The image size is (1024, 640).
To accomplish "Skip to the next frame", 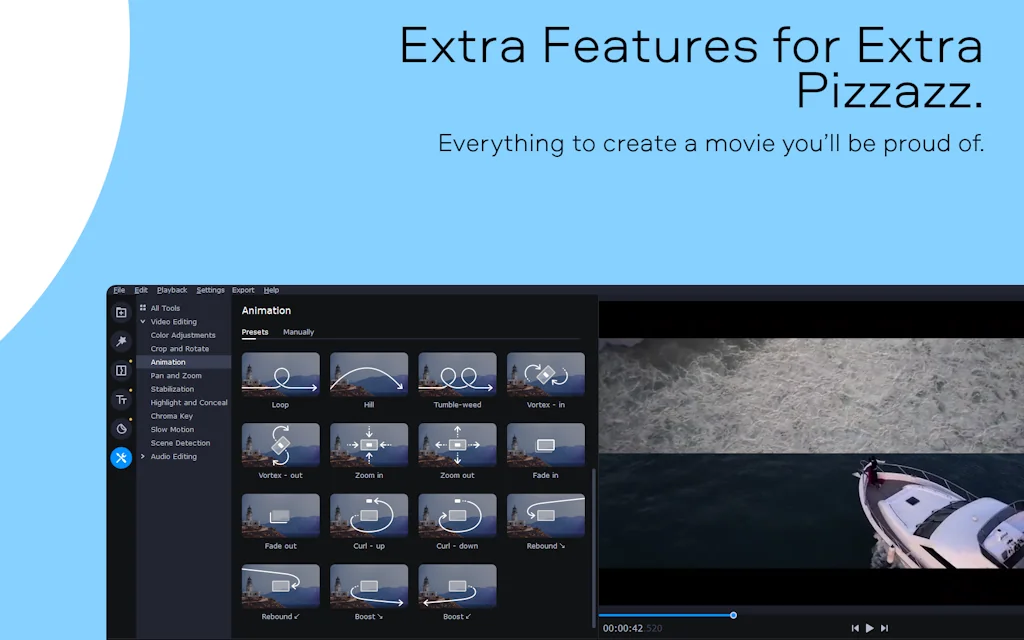I will tap(884, 627).
